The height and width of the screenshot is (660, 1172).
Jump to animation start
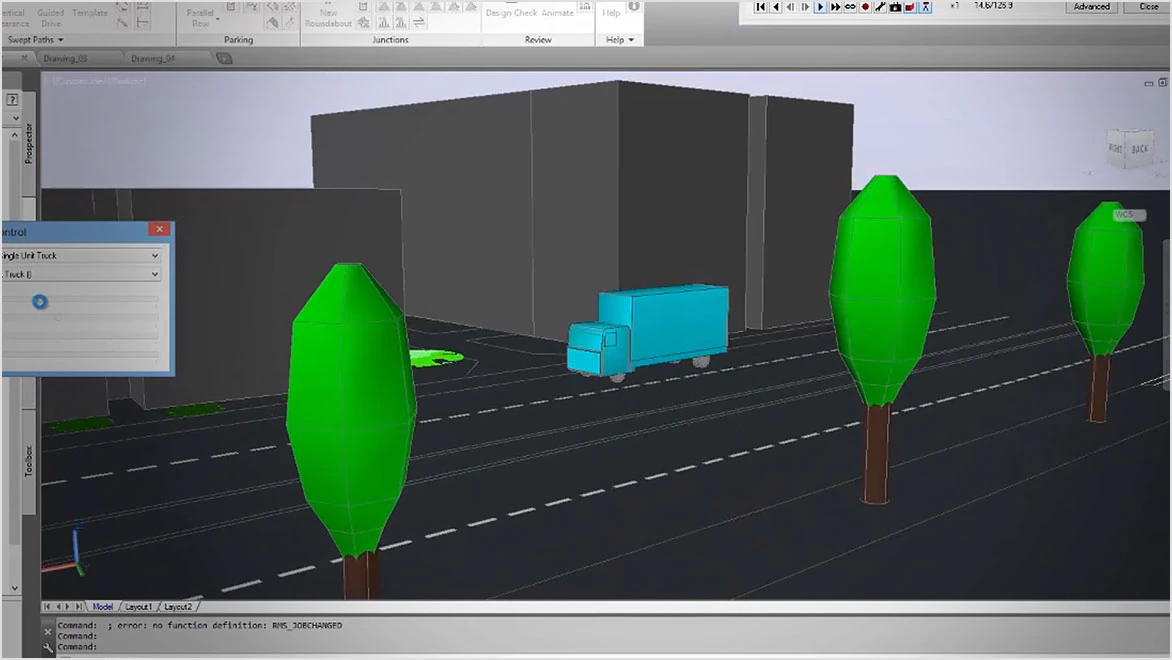pyautogui.click(x=760, y=7)
